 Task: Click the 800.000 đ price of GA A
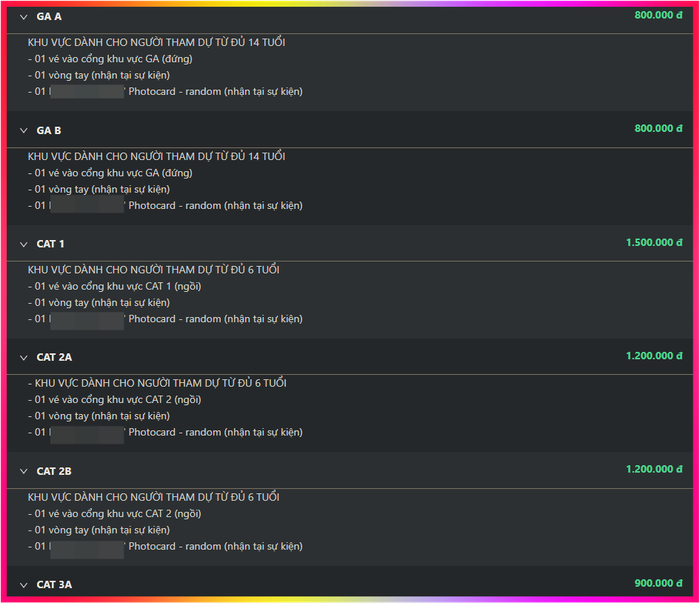(658, 15)
